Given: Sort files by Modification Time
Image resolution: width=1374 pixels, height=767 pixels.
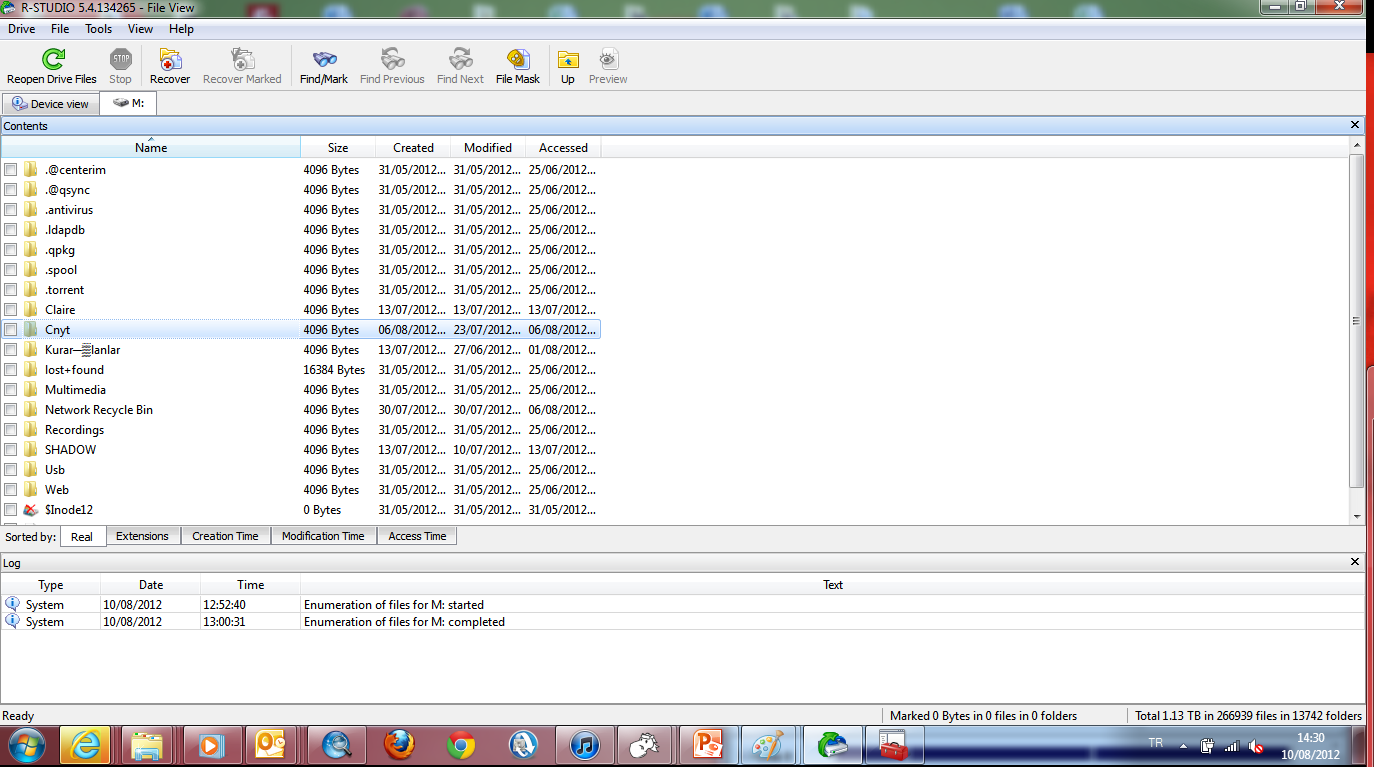Looking at the screenshot, I should point(323,536).
